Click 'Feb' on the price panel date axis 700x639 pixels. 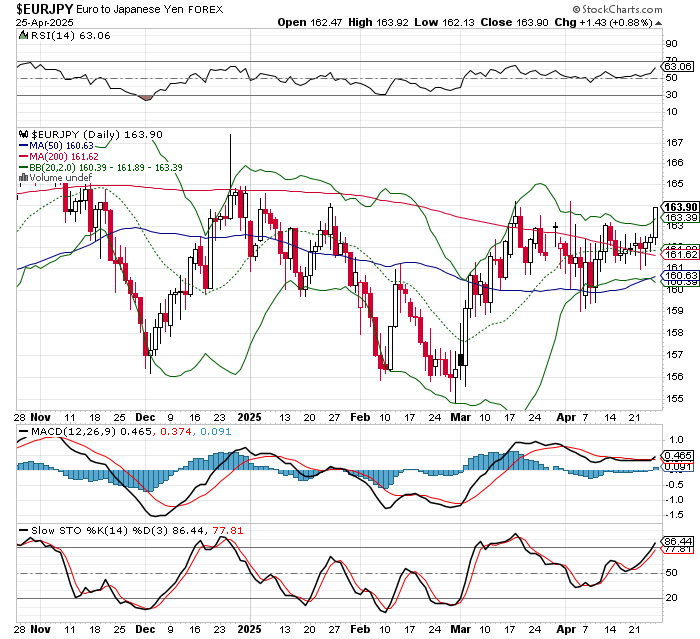[x=360, y=418]
